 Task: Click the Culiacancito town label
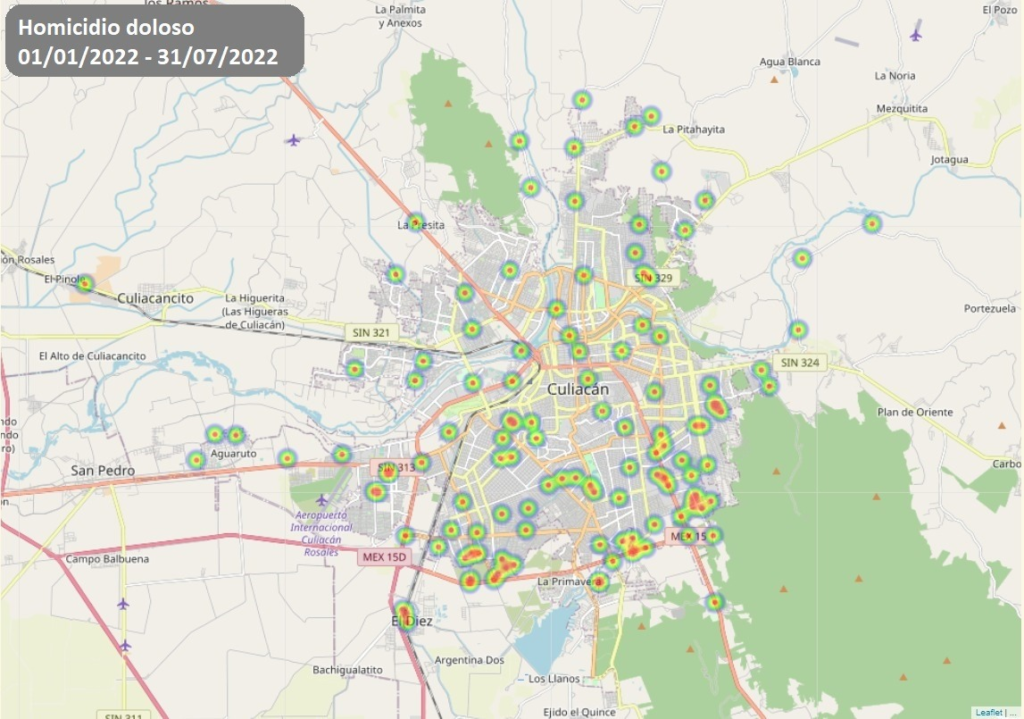pos(154,298)
